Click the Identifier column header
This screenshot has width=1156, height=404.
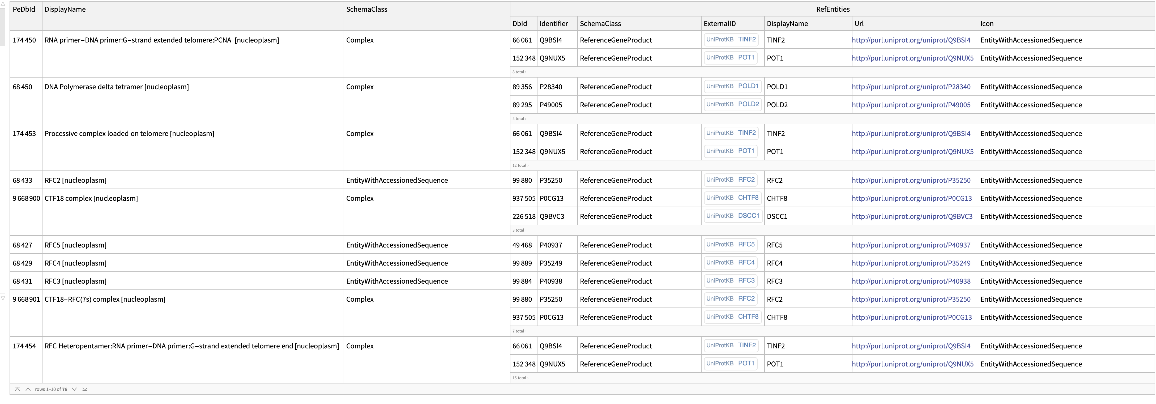click(x=555, y=21)
